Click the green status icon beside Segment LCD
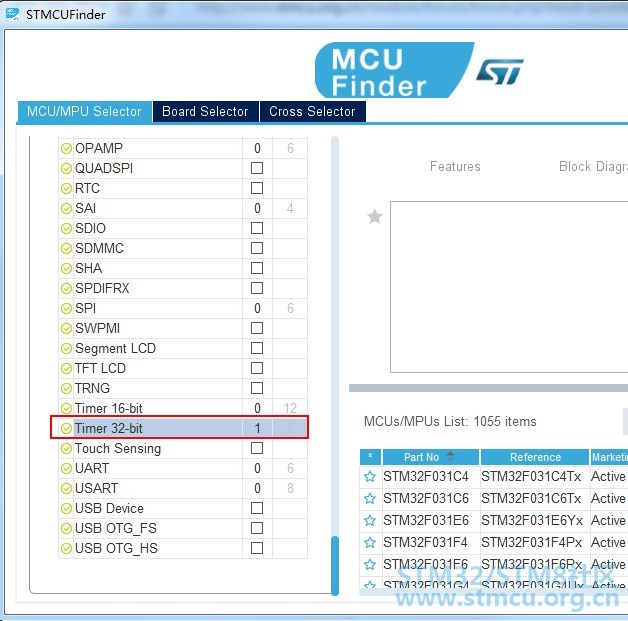628x621 pixels. pyautogui.click(x=66, y=348)
